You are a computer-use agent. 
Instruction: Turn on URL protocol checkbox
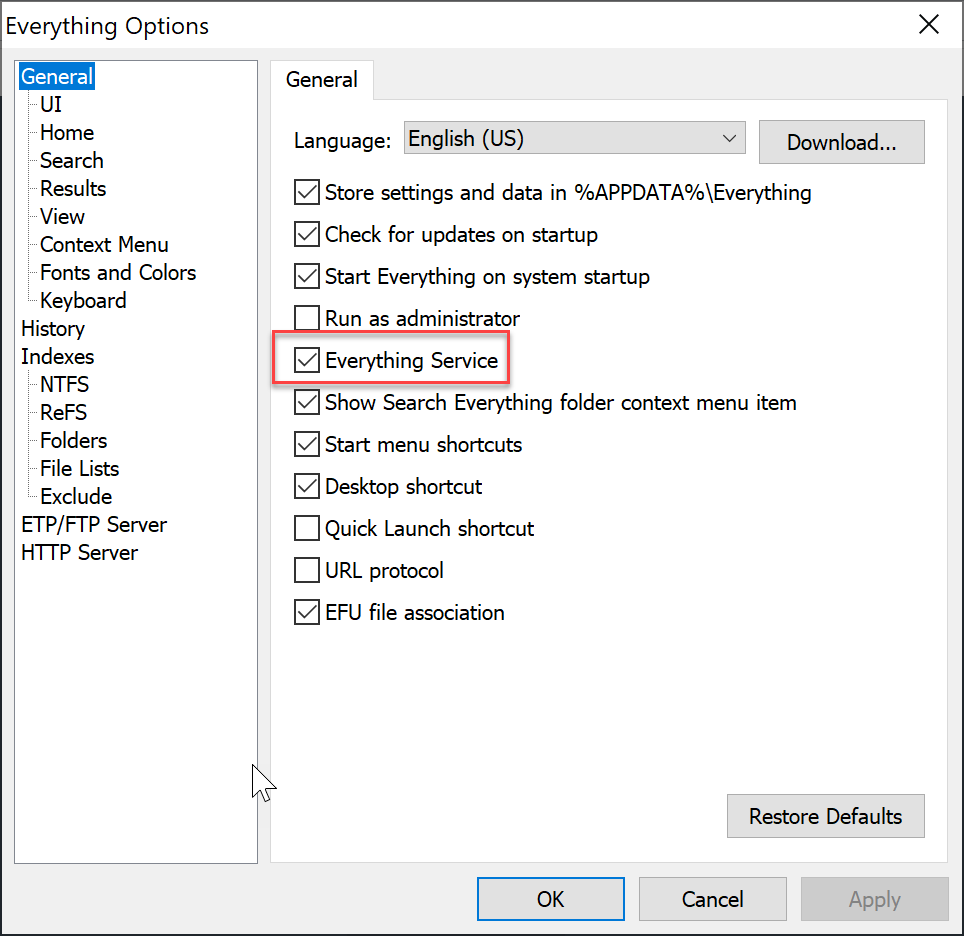click(306, 570)
